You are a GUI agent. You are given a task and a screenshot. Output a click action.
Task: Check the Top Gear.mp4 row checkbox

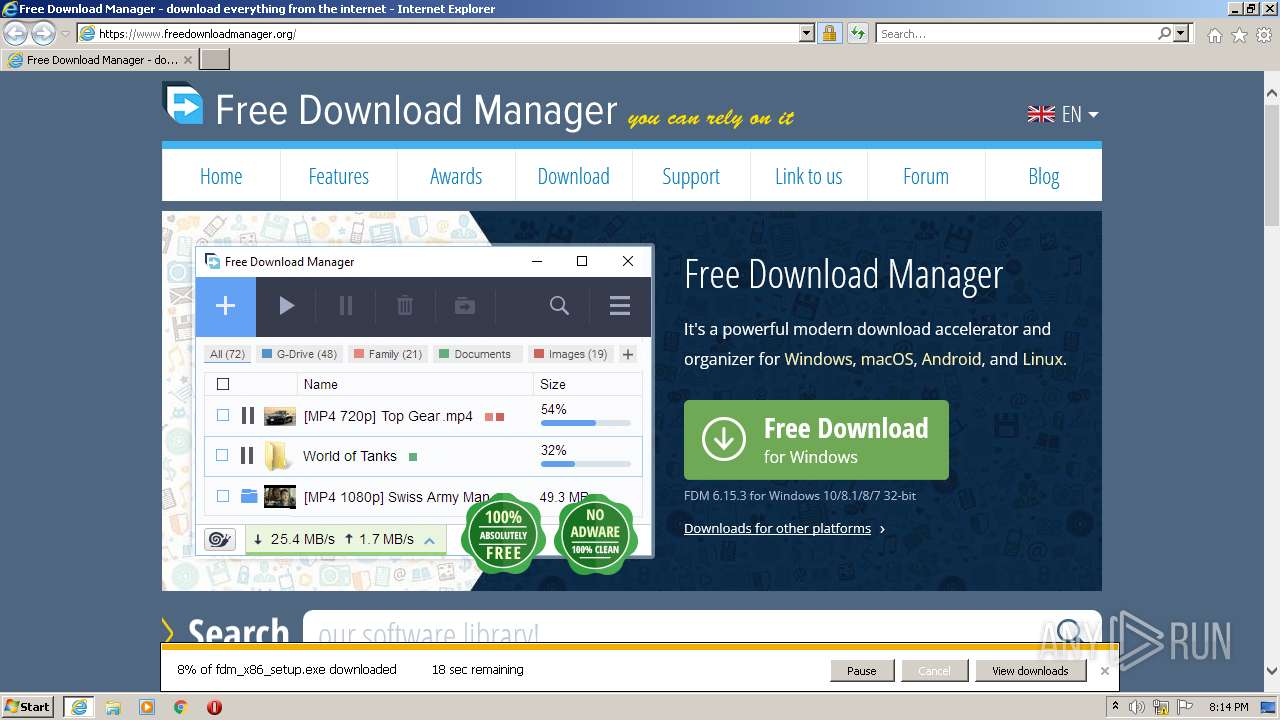[223, 415]
